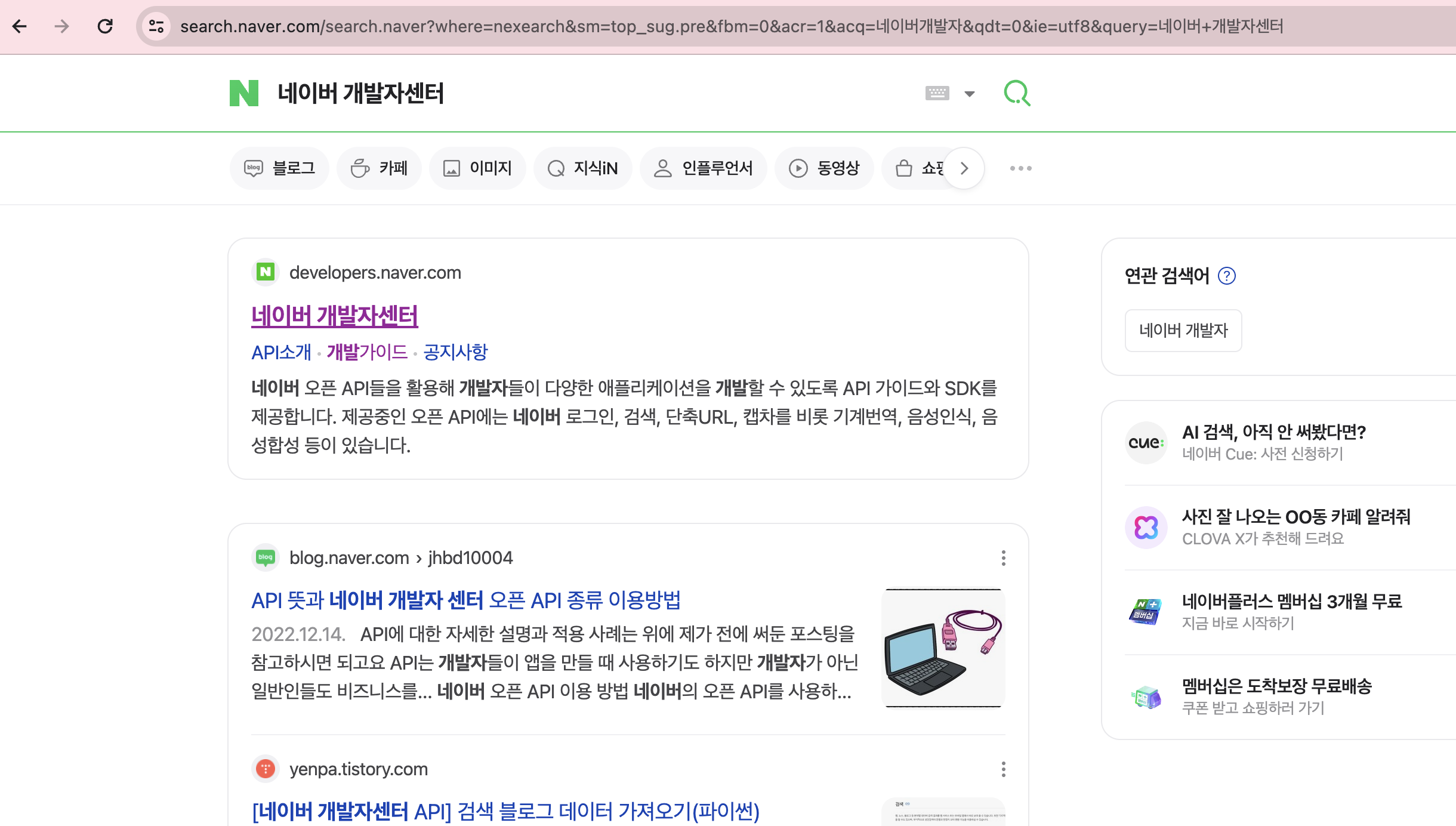Click the browser back arrow

(x=20, y=26)
